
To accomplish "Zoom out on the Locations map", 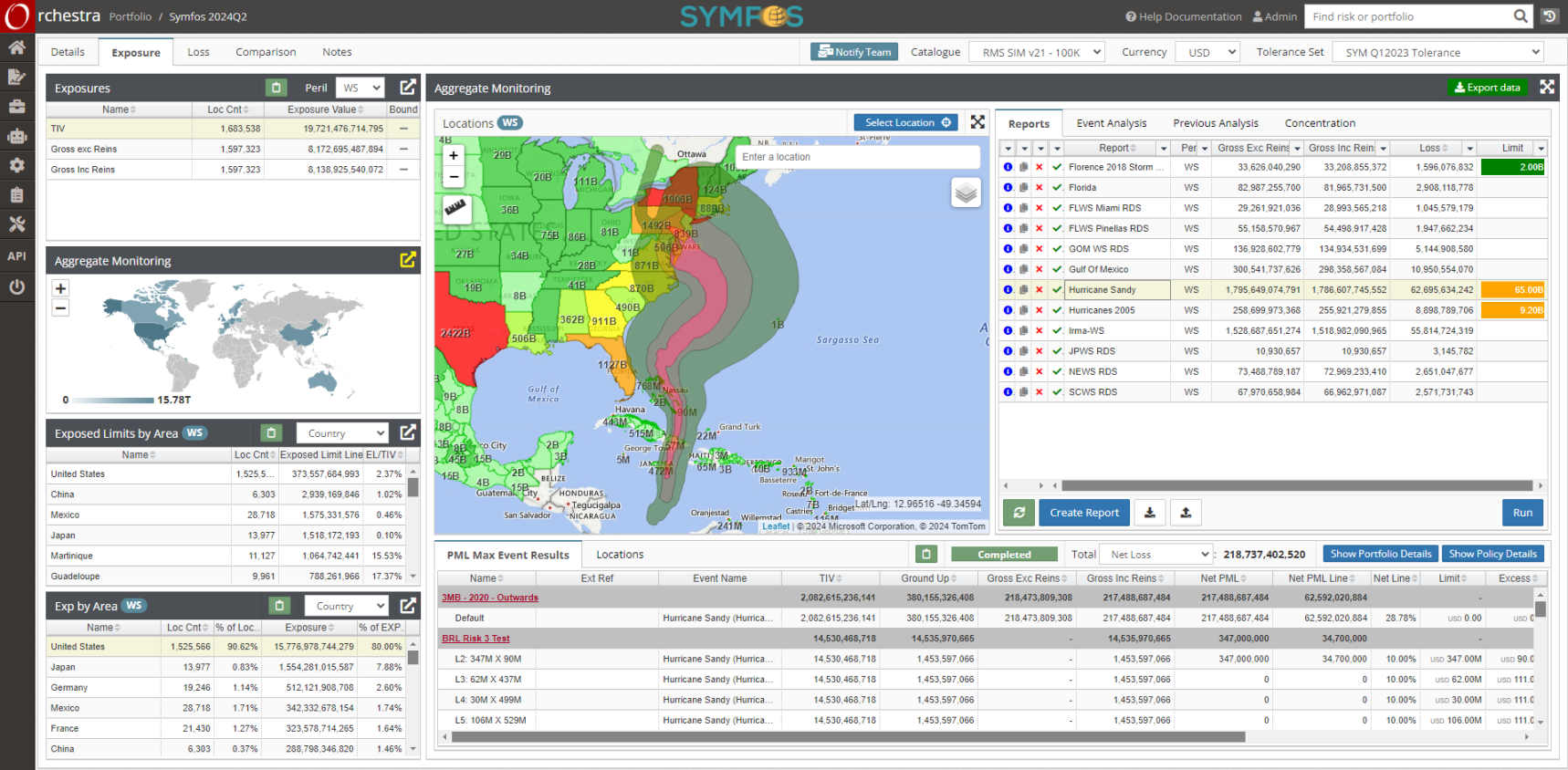I will click(x=454, y=178).
